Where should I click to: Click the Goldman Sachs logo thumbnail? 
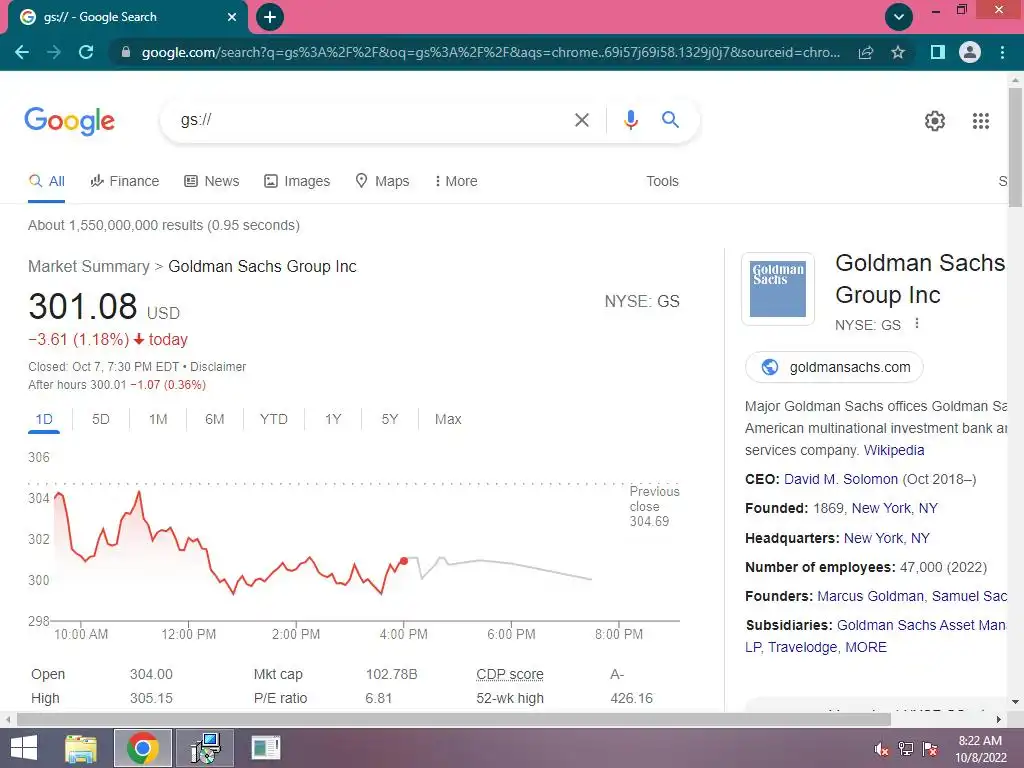(778, 289)
